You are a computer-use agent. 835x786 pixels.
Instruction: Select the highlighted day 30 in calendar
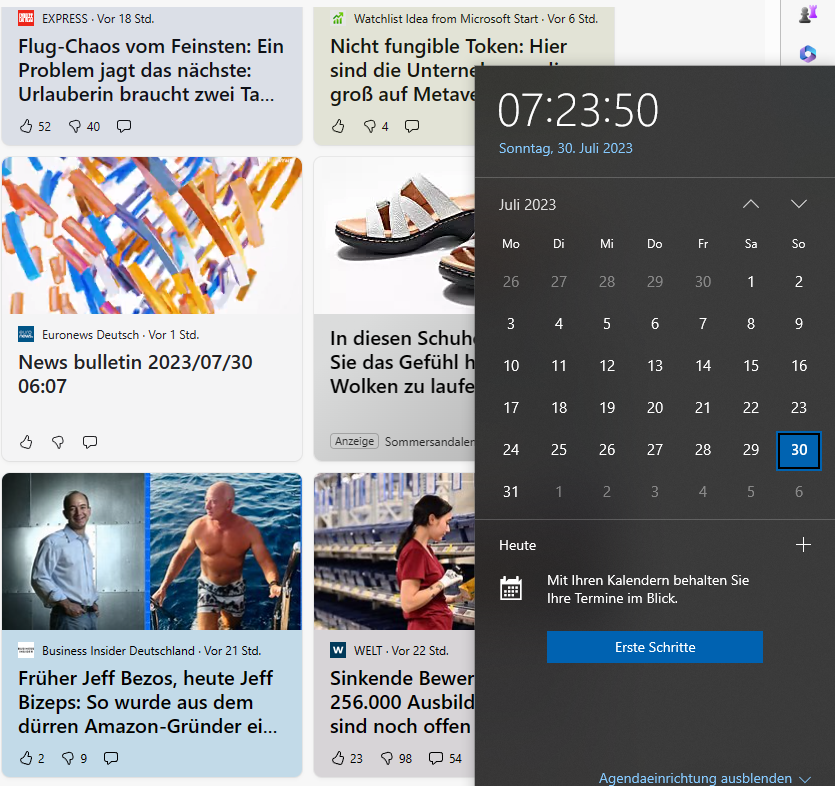click(x=799, y=450)
